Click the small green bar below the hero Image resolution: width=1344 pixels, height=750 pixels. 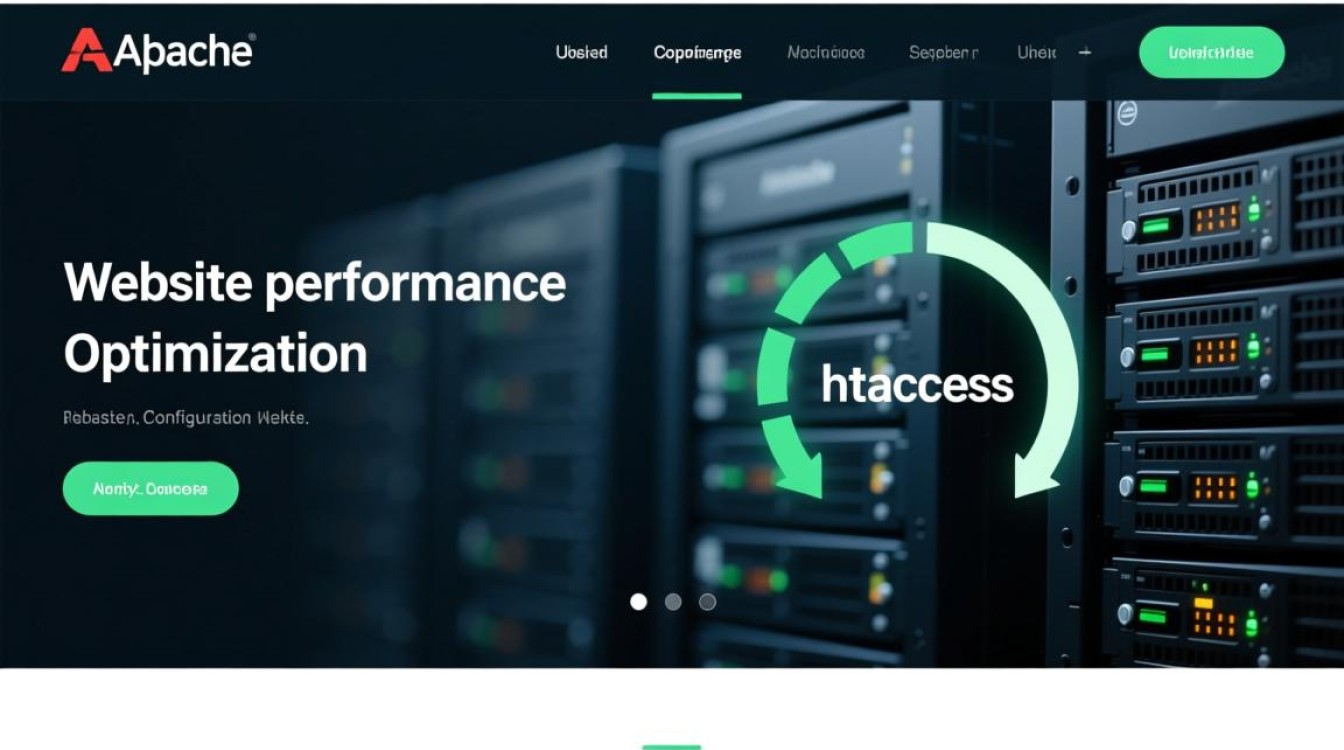[671, 746]
